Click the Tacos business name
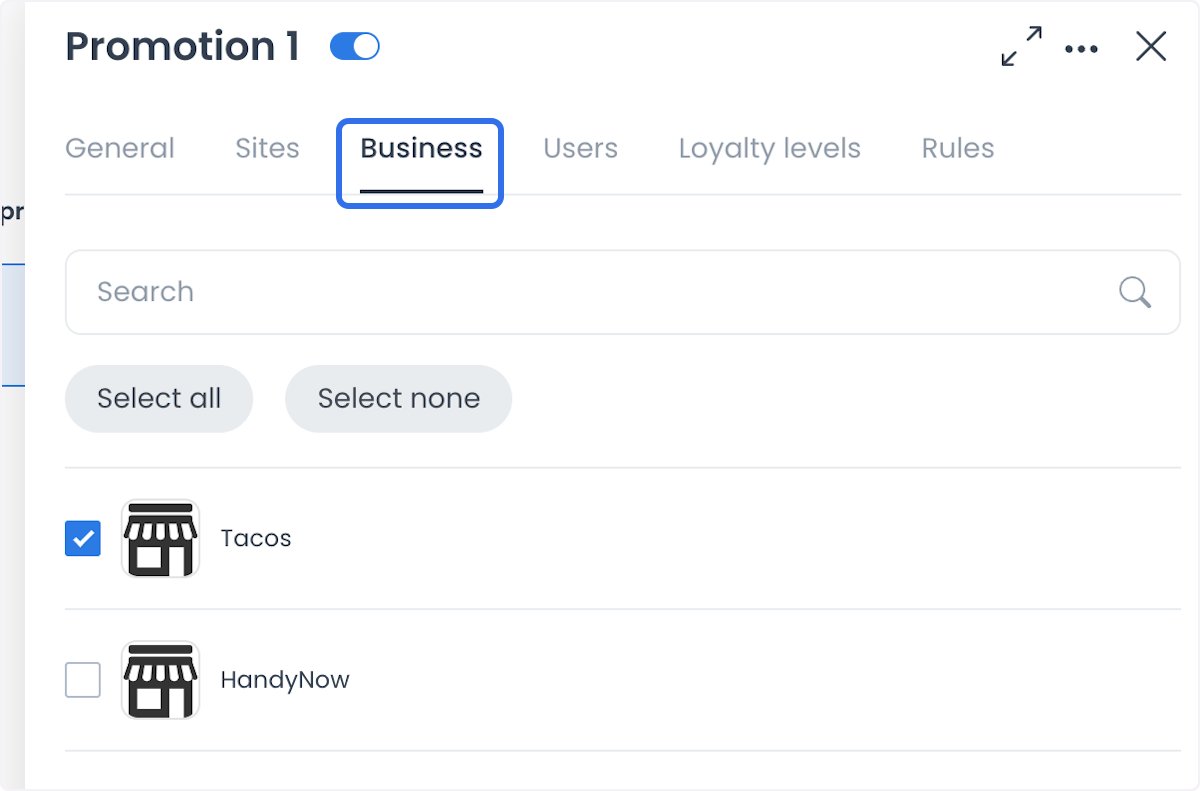This screenshot has height=791, width=1200. 256,538
